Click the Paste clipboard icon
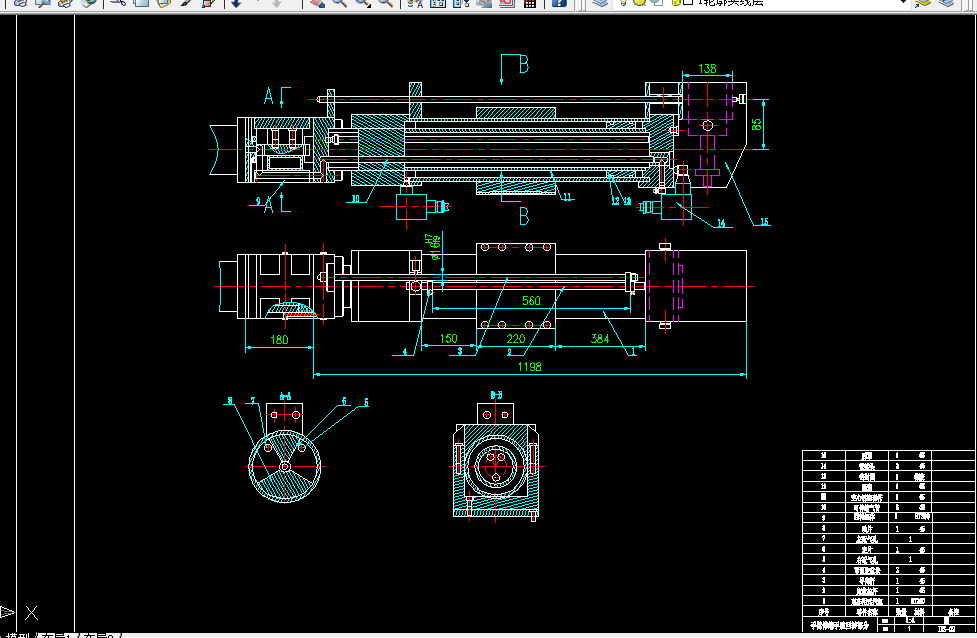Image resolution: width=977 pixels, height=638 pixels. (x=163, y=2)
